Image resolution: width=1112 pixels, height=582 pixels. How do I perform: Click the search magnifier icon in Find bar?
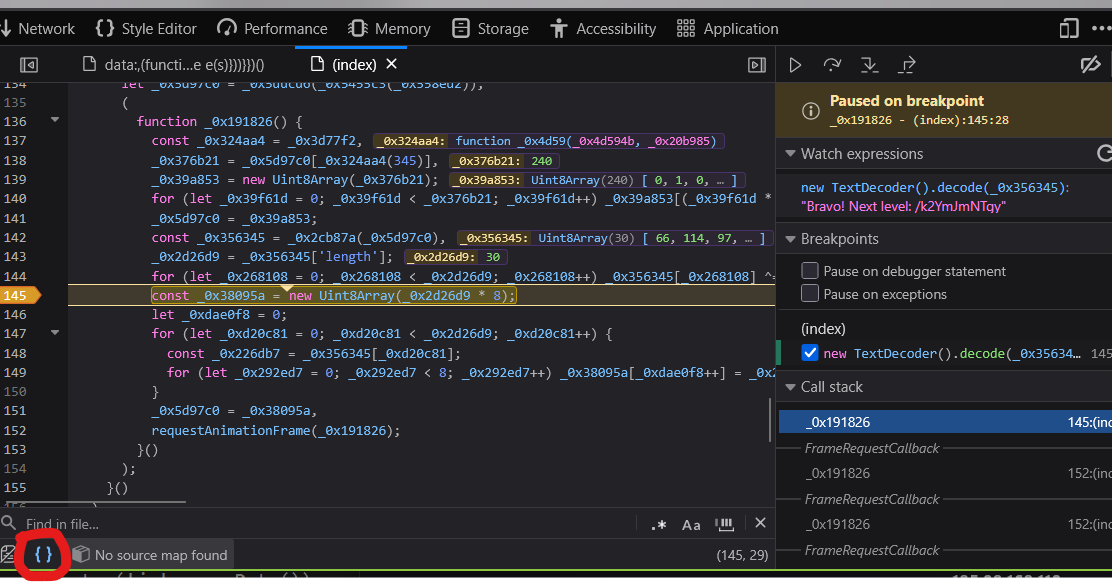point(9,523)
